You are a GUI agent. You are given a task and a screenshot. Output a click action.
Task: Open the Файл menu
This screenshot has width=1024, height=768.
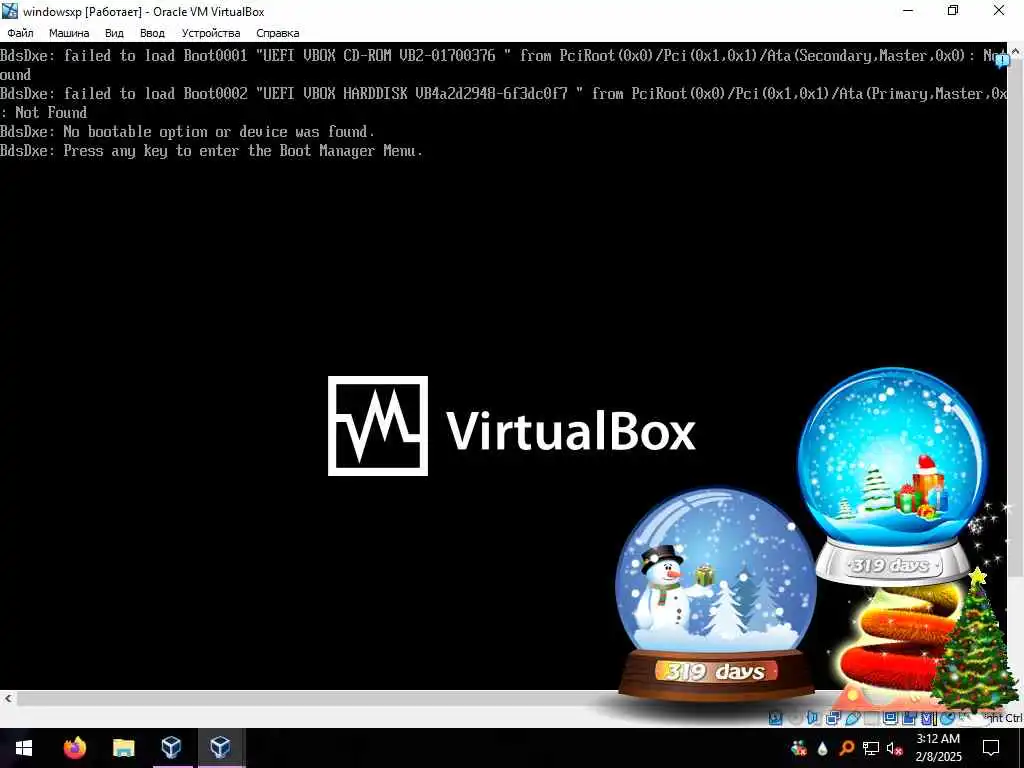[20, 33]
